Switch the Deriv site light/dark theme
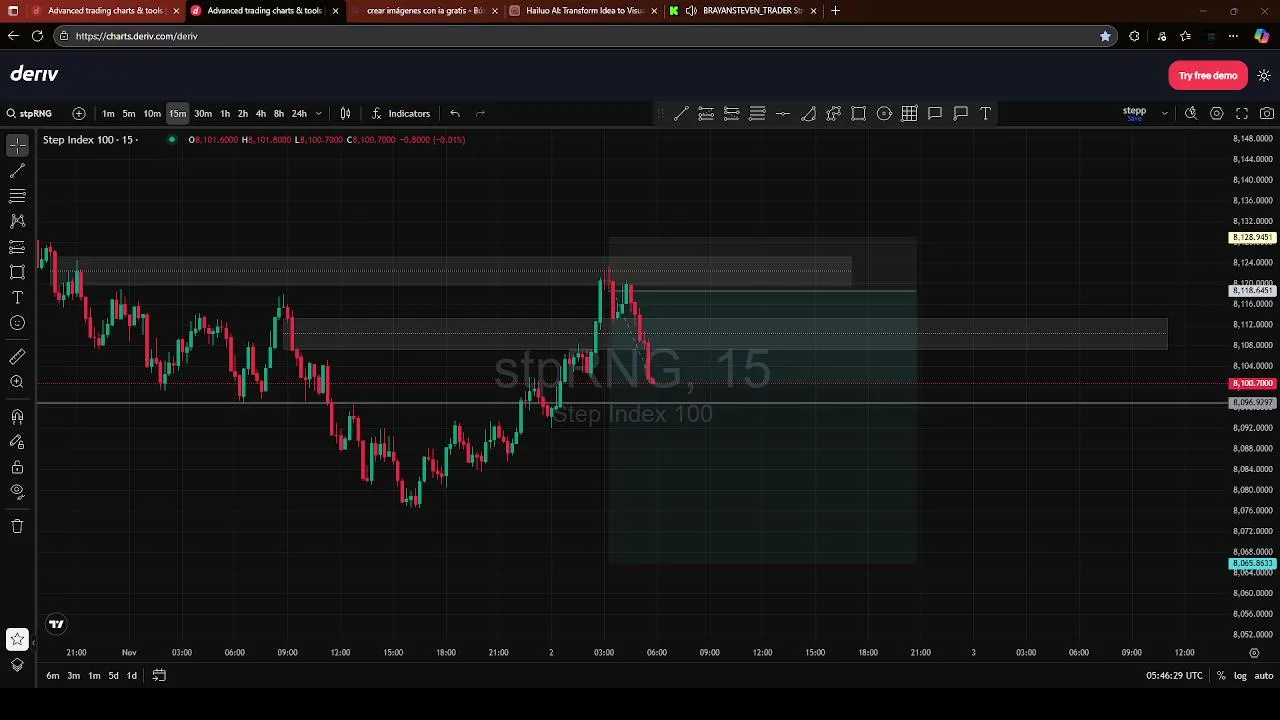 [1263, 76]
